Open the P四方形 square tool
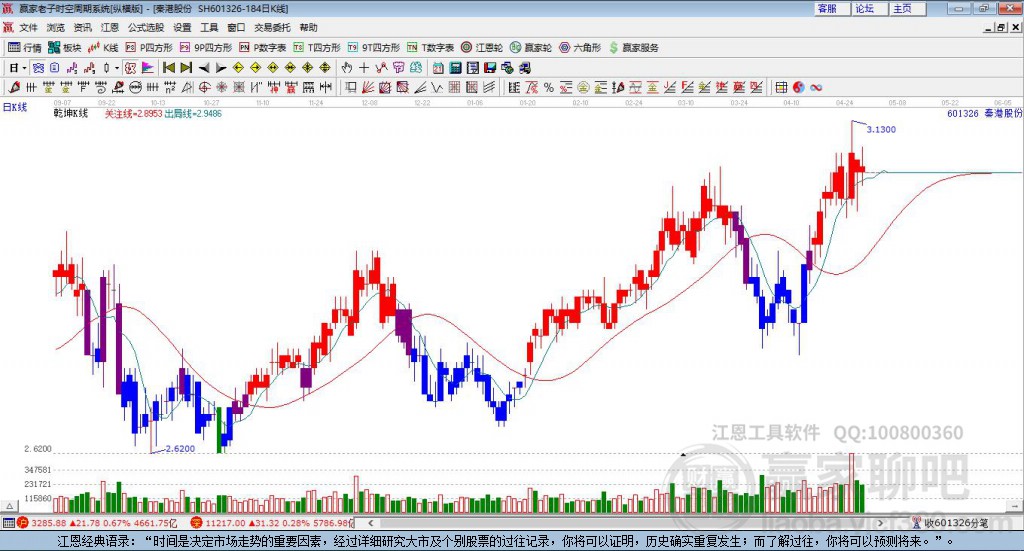1024x551 pixels. (x=149, y=48)
